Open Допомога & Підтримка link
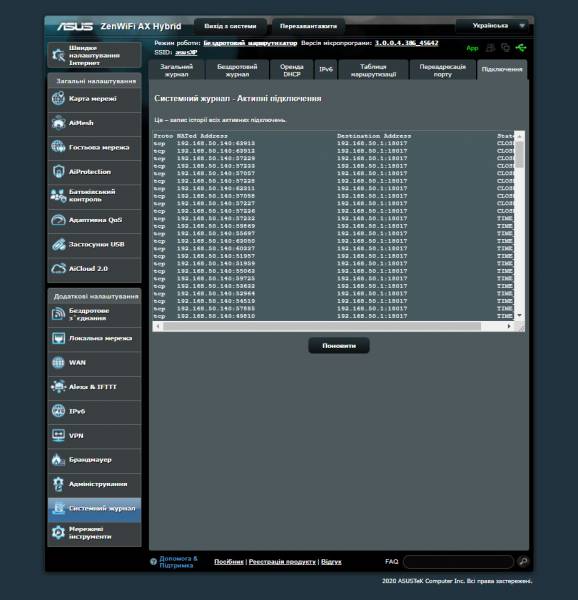Viewport: 578px width, 600px height. pyautogui.click(x=178, y=562)
